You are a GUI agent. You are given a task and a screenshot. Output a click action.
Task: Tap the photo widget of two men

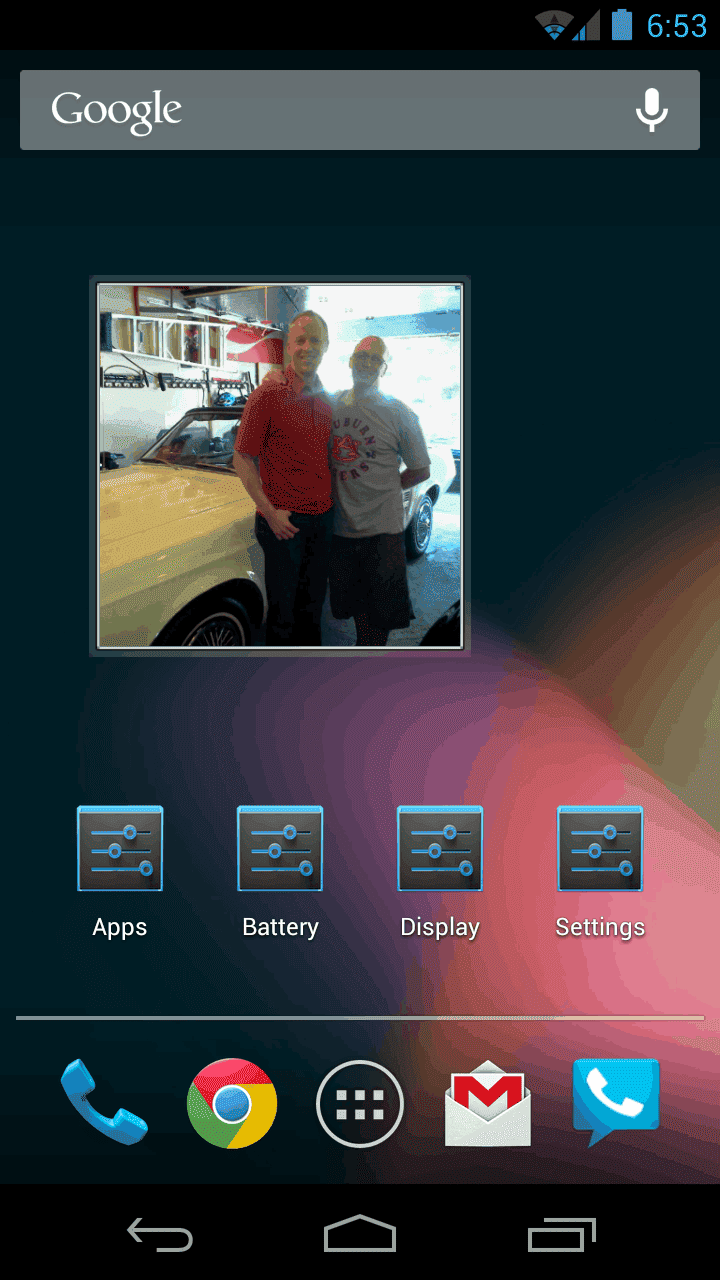(280, 466)
